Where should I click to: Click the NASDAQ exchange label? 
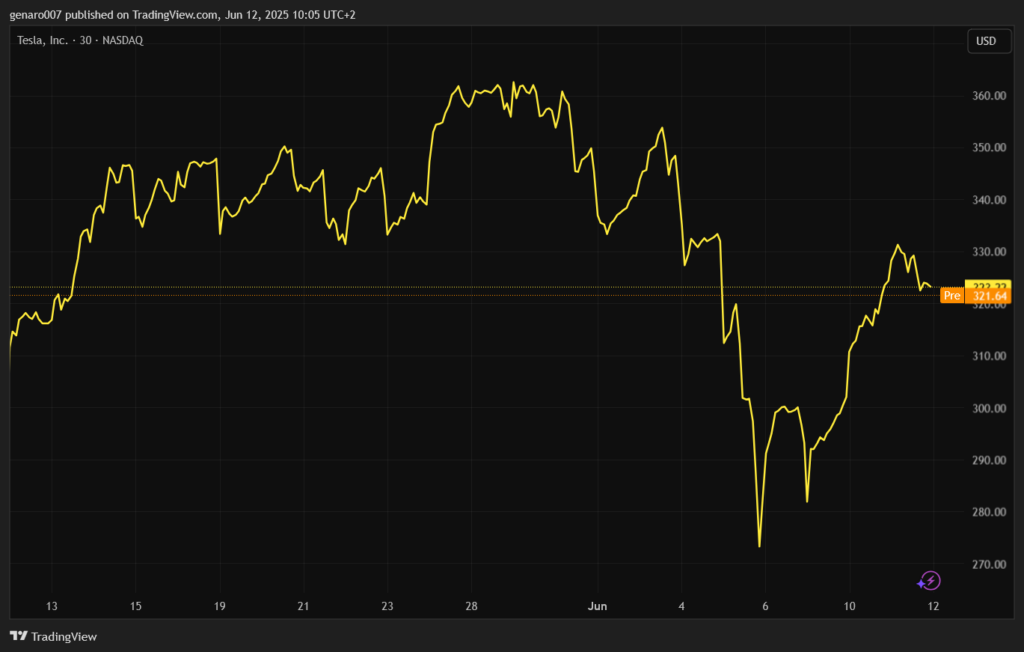click(129, 40)
